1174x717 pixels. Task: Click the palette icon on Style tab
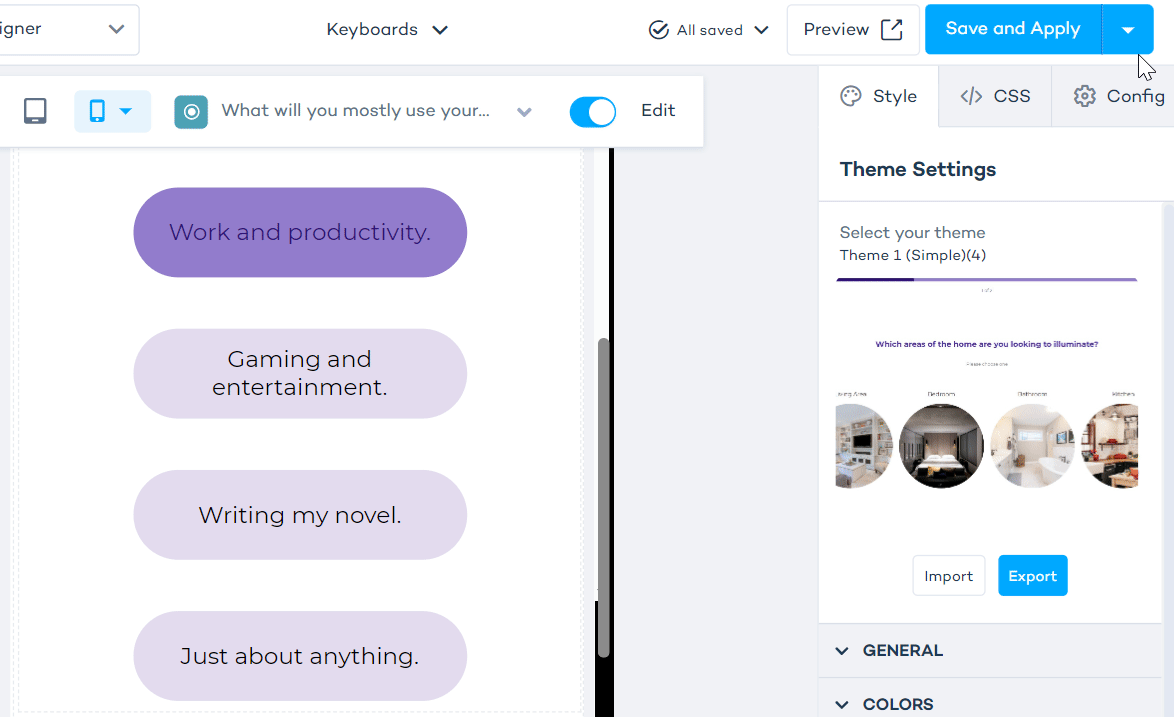(851, 96)
